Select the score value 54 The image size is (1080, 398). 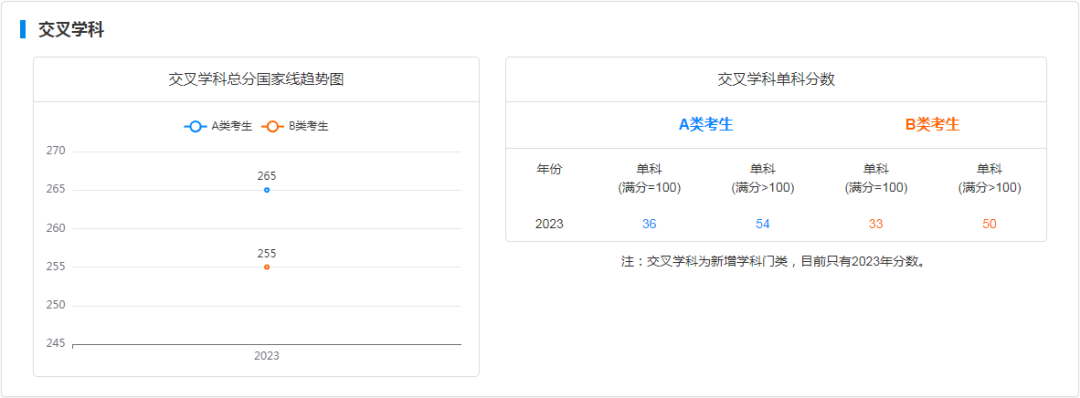(x=762, y=224)
